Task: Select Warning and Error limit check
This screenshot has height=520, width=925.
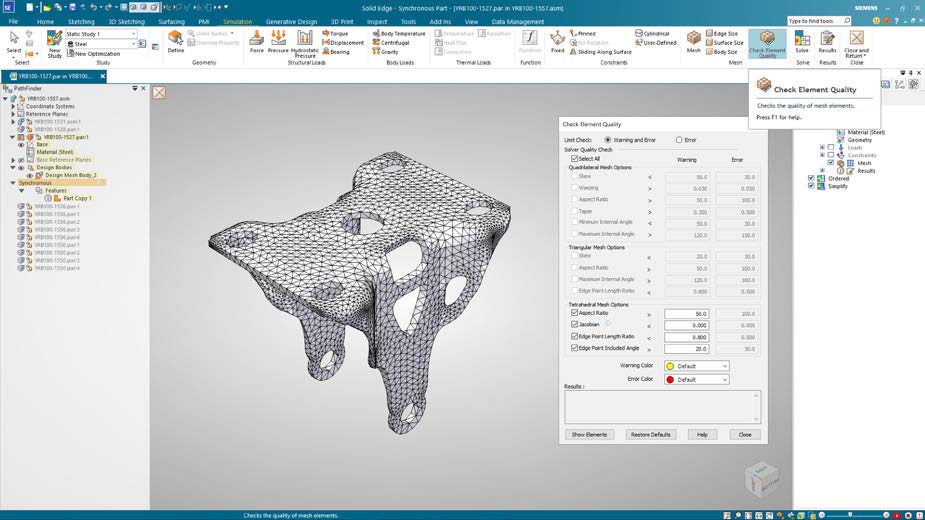Action: [x=608, y=140]
